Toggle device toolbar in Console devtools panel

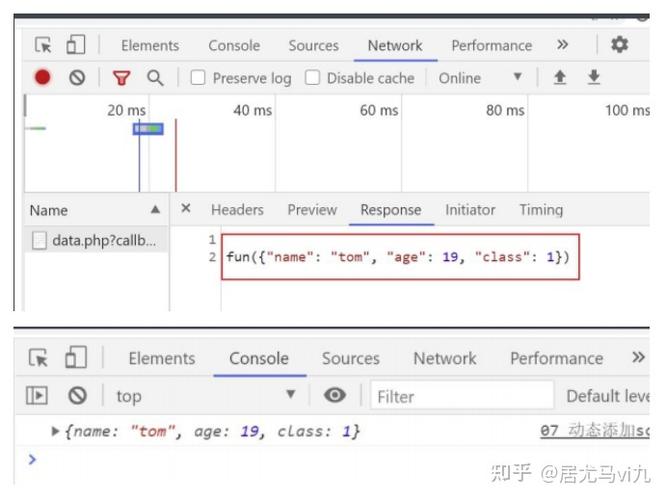point(76,357)
